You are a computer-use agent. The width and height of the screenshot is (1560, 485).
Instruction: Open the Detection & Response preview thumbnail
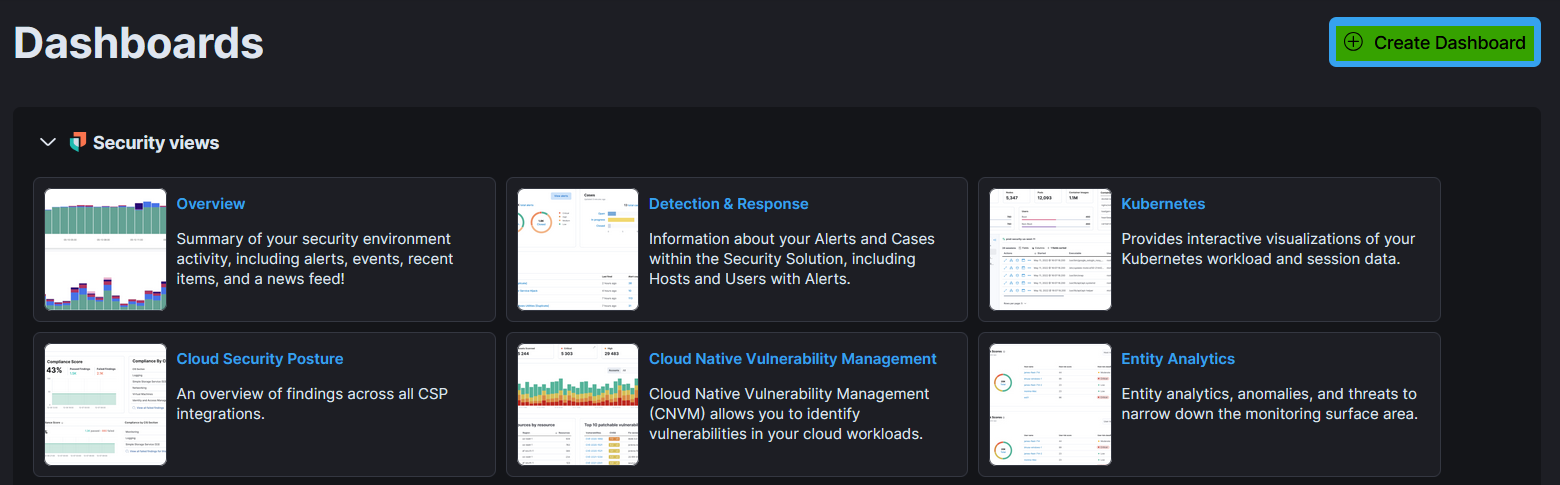click(578, 249)
